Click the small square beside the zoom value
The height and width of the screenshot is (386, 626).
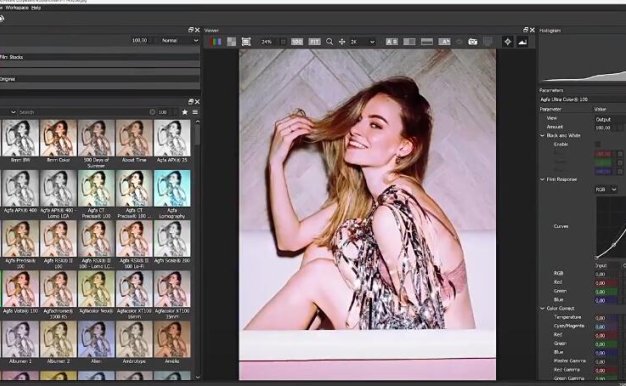pyautogui.click(x=283, y=42)
